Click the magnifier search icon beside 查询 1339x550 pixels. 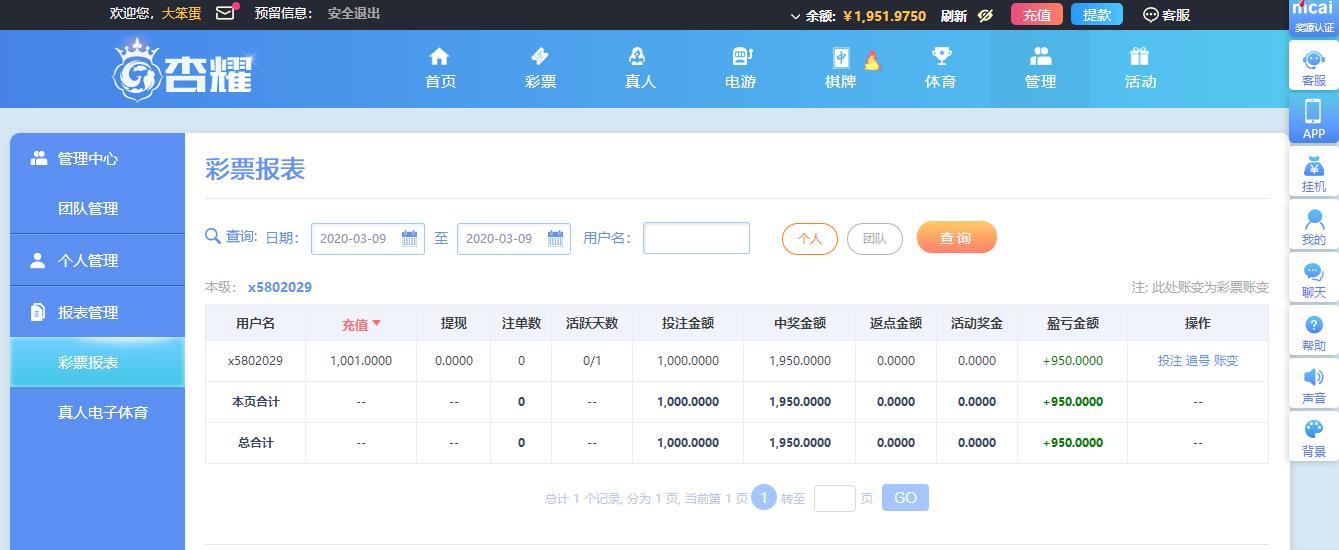click(213, 237)
